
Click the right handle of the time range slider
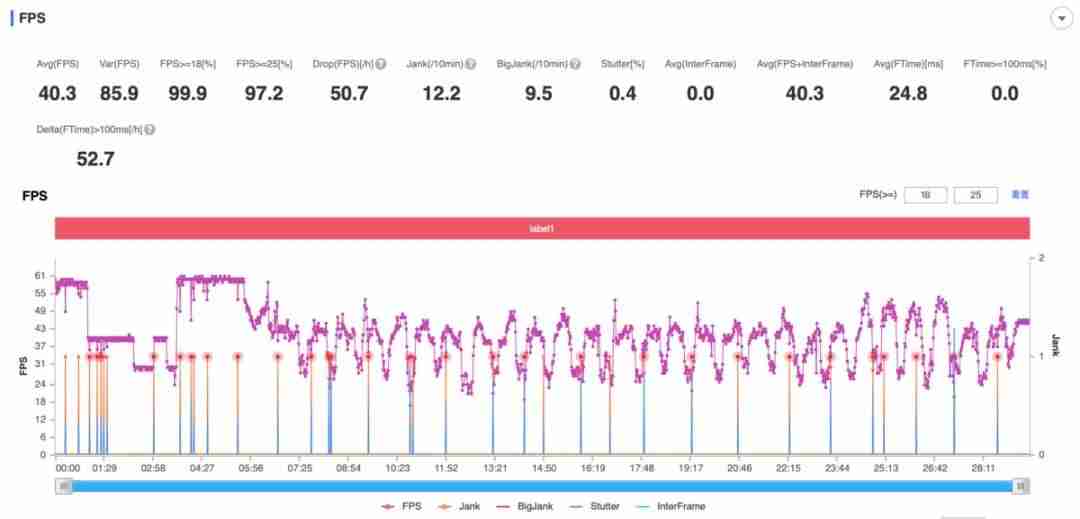(1022, 486)
